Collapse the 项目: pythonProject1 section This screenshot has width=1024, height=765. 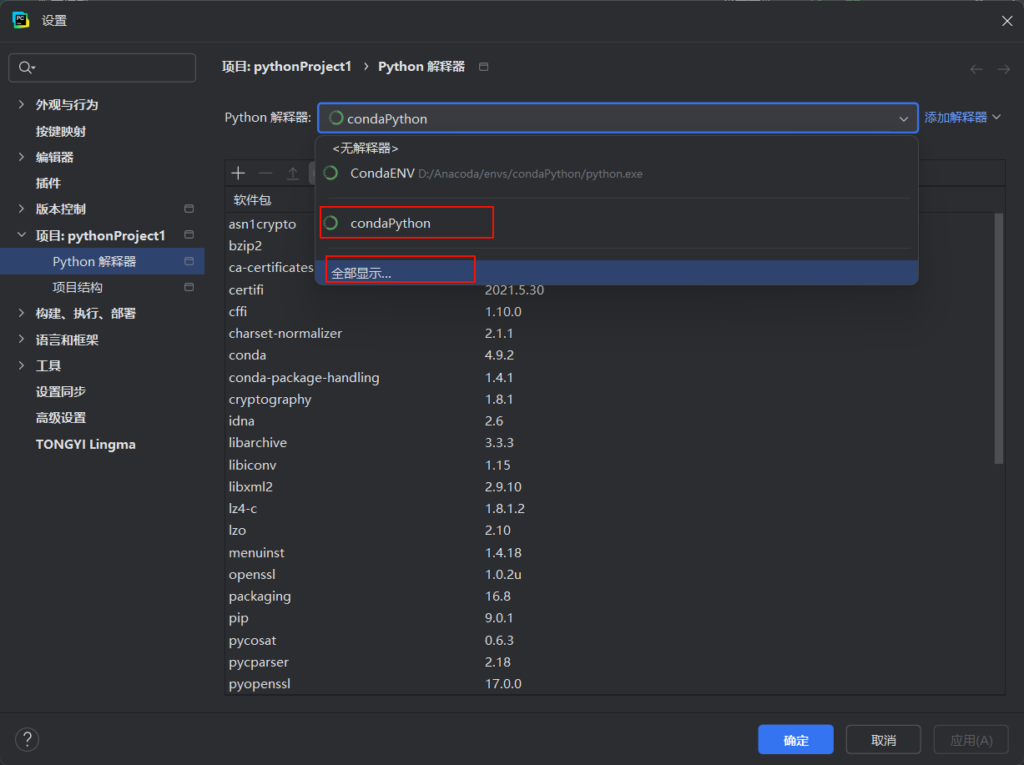22,235
